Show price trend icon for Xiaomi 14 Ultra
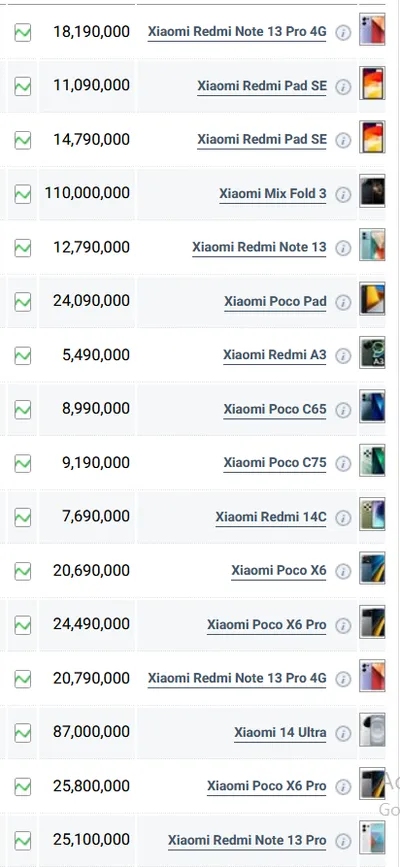 click(23, 733)
